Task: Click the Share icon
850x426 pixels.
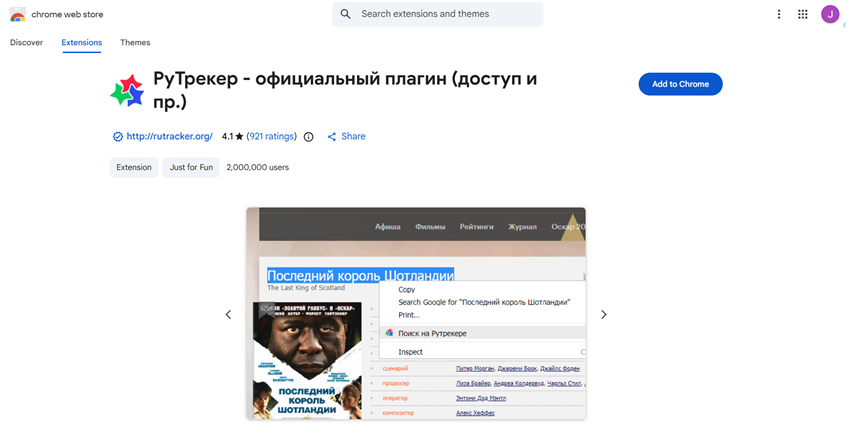Action: coord(332,137)
